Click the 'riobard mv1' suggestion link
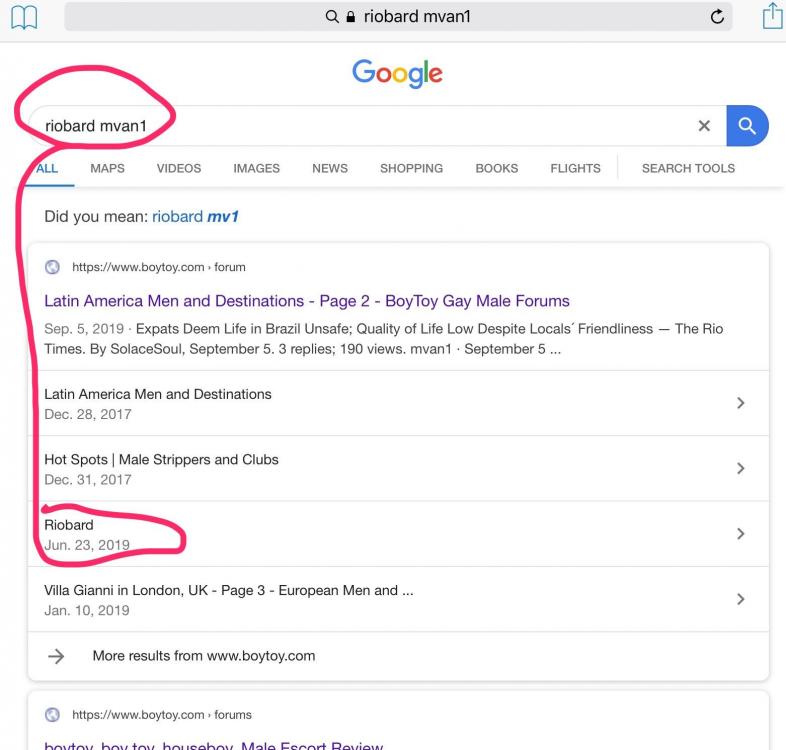Screen dimensions: 786x750 195,217
